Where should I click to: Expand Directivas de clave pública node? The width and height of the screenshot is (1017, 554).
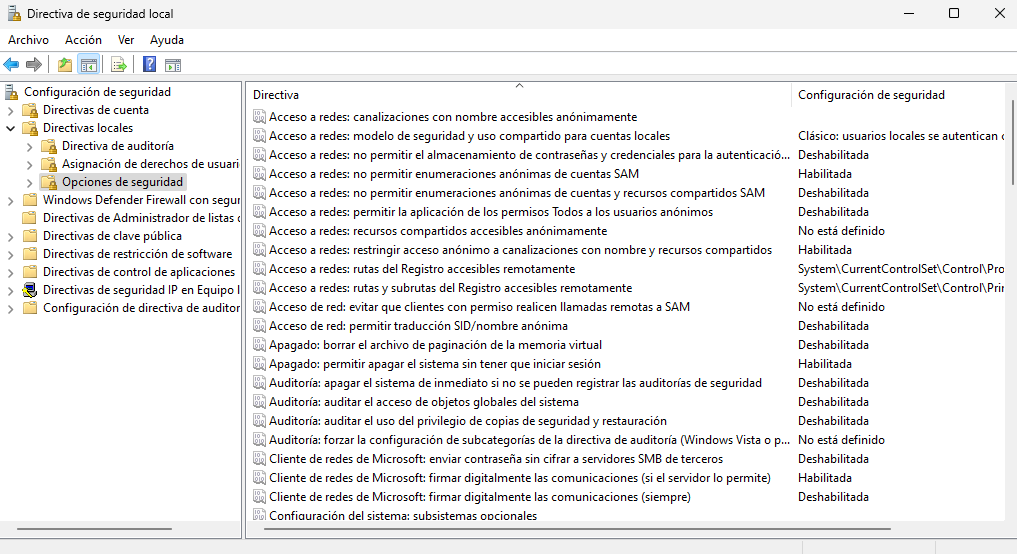click(x=11, y=236)
